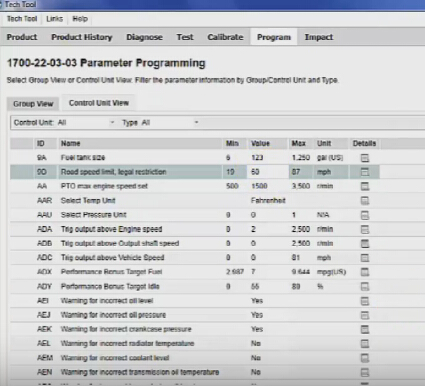This screenshot has height=386, width=425.
Task: Select Warning for incorrect oil pressure row
Action: [x=195, y=315]
